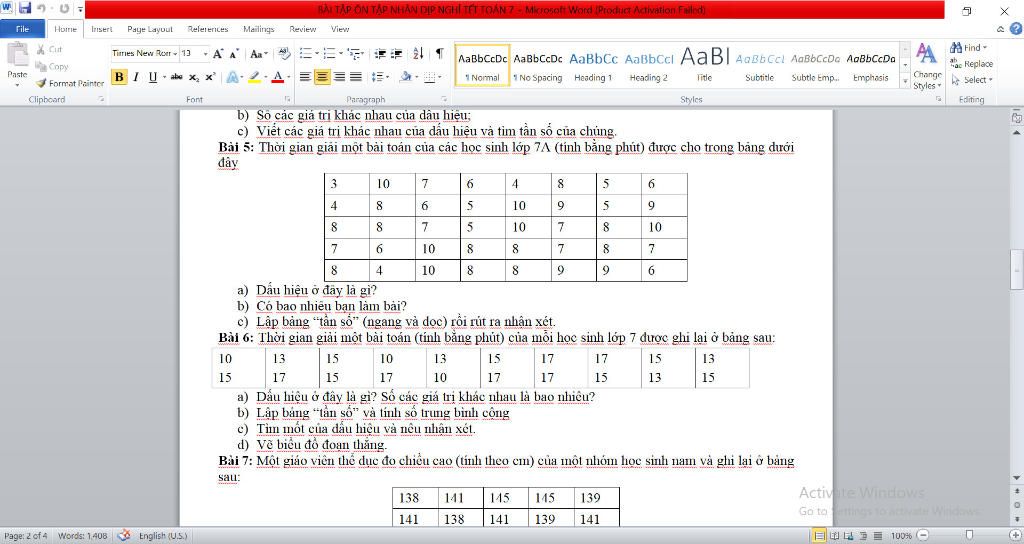Decrease the paragraph indent
The height and width of the screenshot is (544, 1024).
(380, 54)
